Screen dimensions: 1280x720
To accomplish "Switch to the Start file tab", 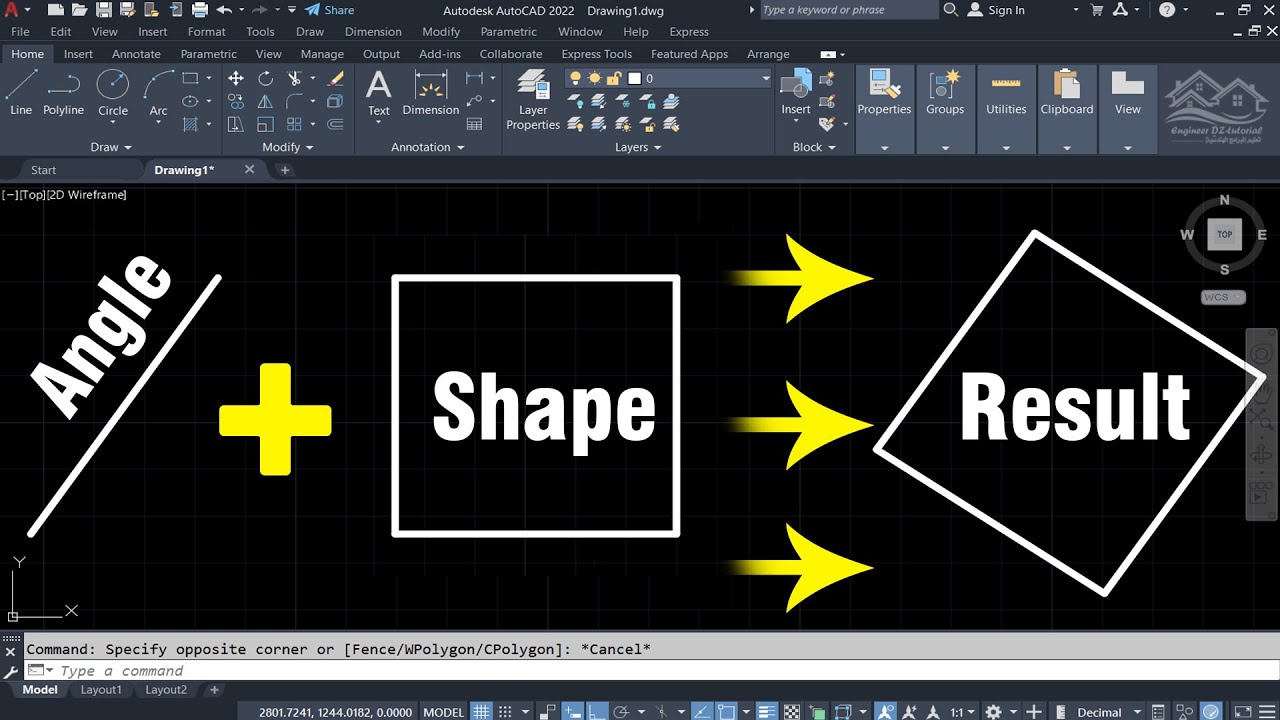I will click(43, 170).
